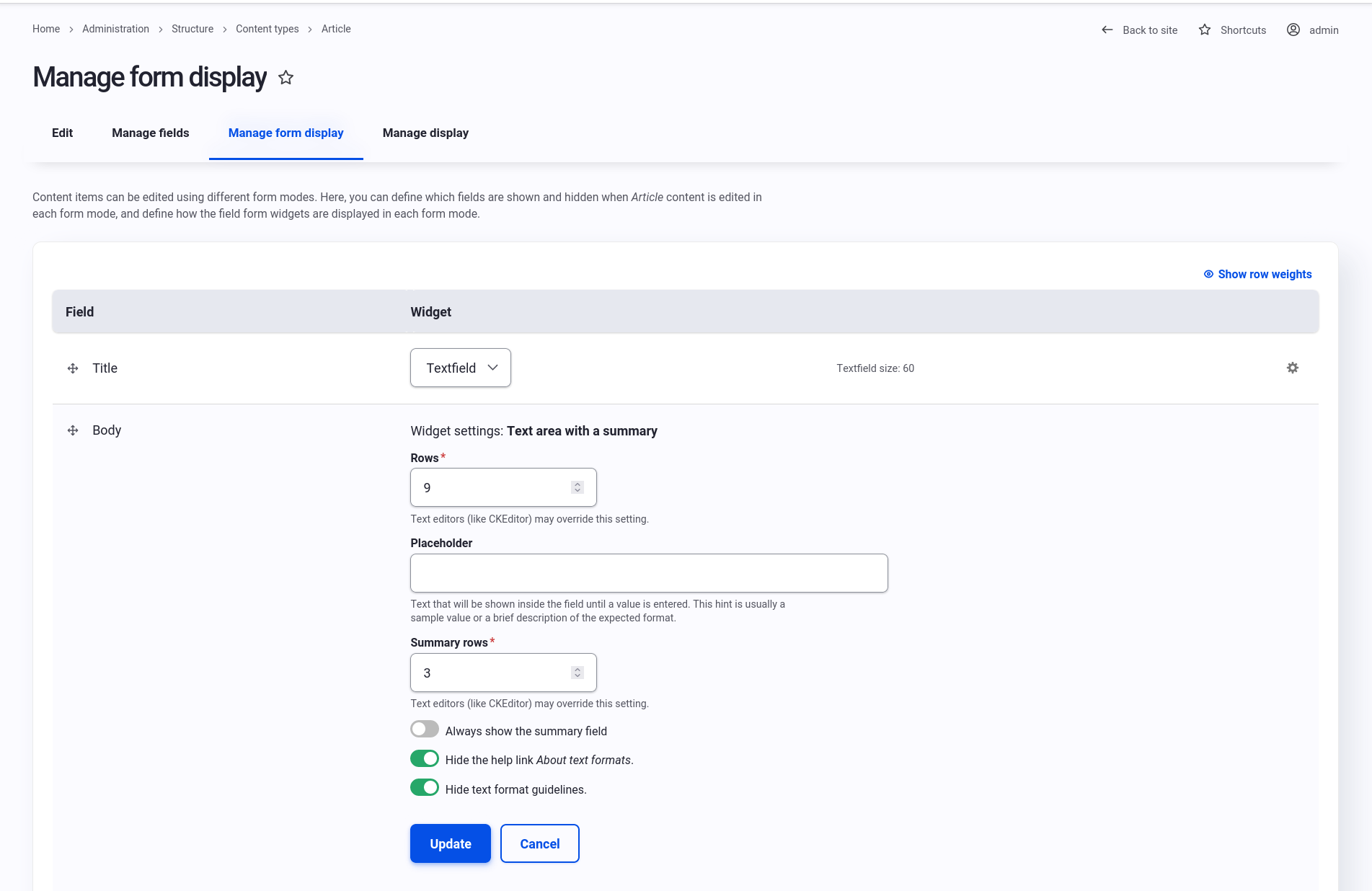Turn off Hide text format guidelines
The image size is (1372, 891).
tap(425, 788)
